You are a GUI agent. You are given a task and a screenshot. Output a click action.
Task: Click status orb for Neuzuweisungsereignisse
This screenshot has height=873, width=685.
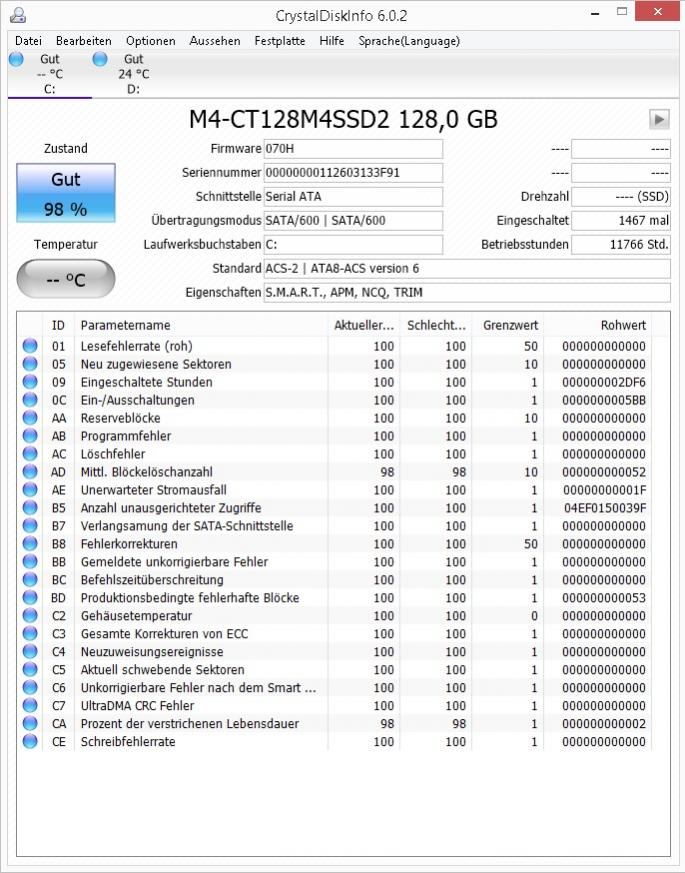tap(30, 651)
